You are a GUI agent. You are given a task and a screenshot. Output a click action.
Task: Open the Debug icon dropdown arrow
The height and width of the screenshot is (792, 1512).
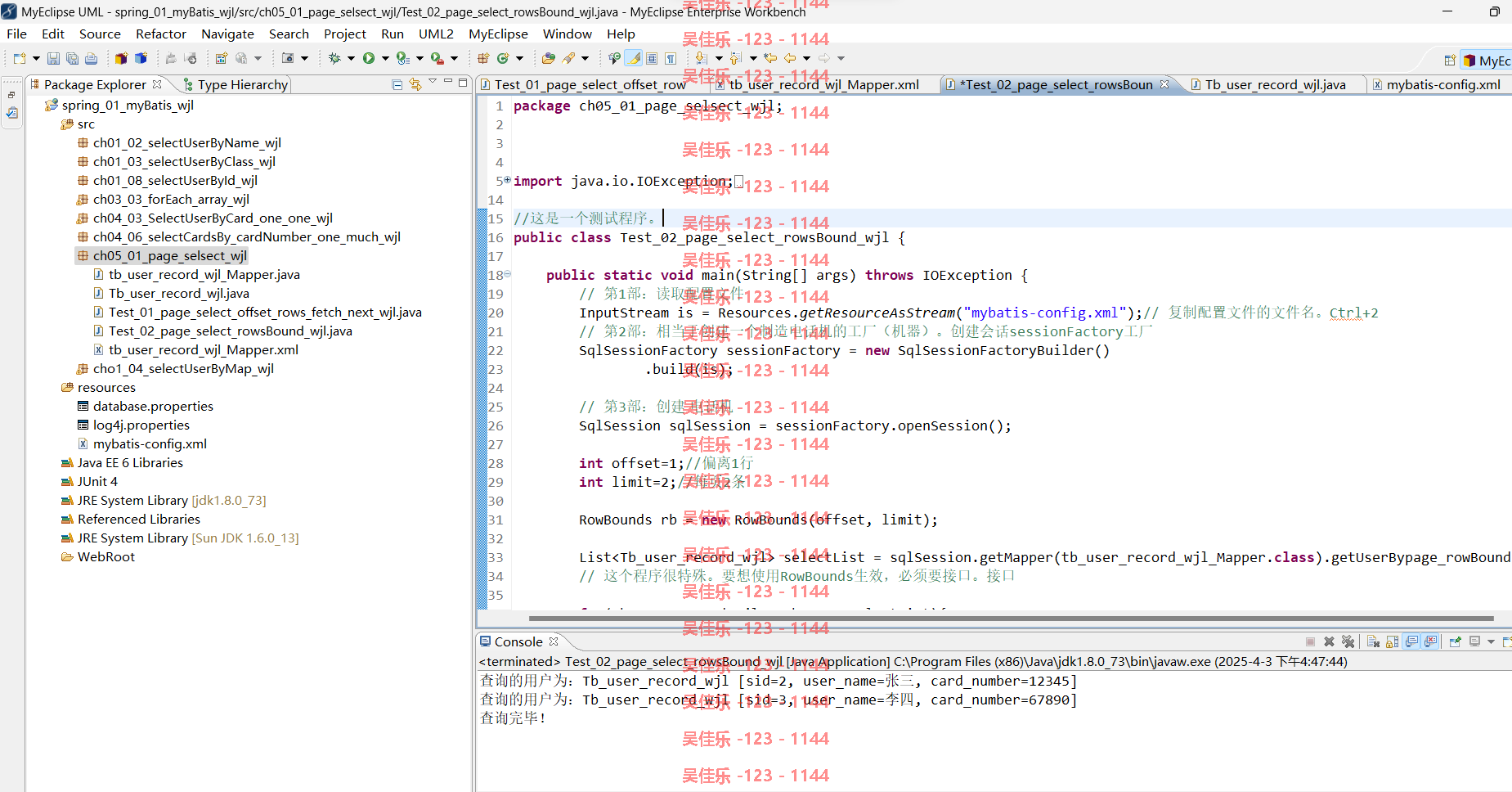[x=351, y=58]
